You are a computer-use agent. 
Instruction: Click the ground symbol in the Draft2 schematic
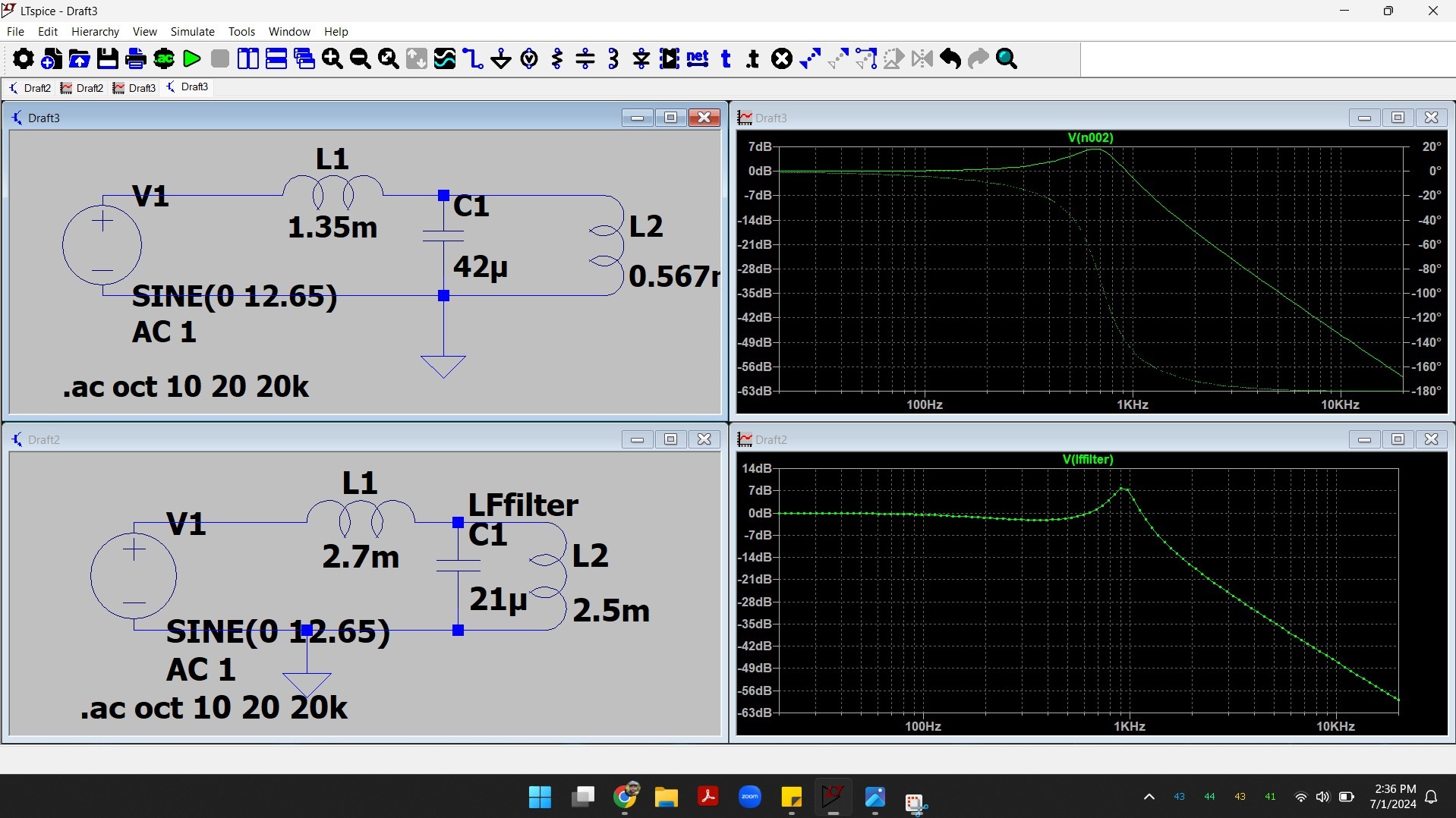click(x=307, y=684)
